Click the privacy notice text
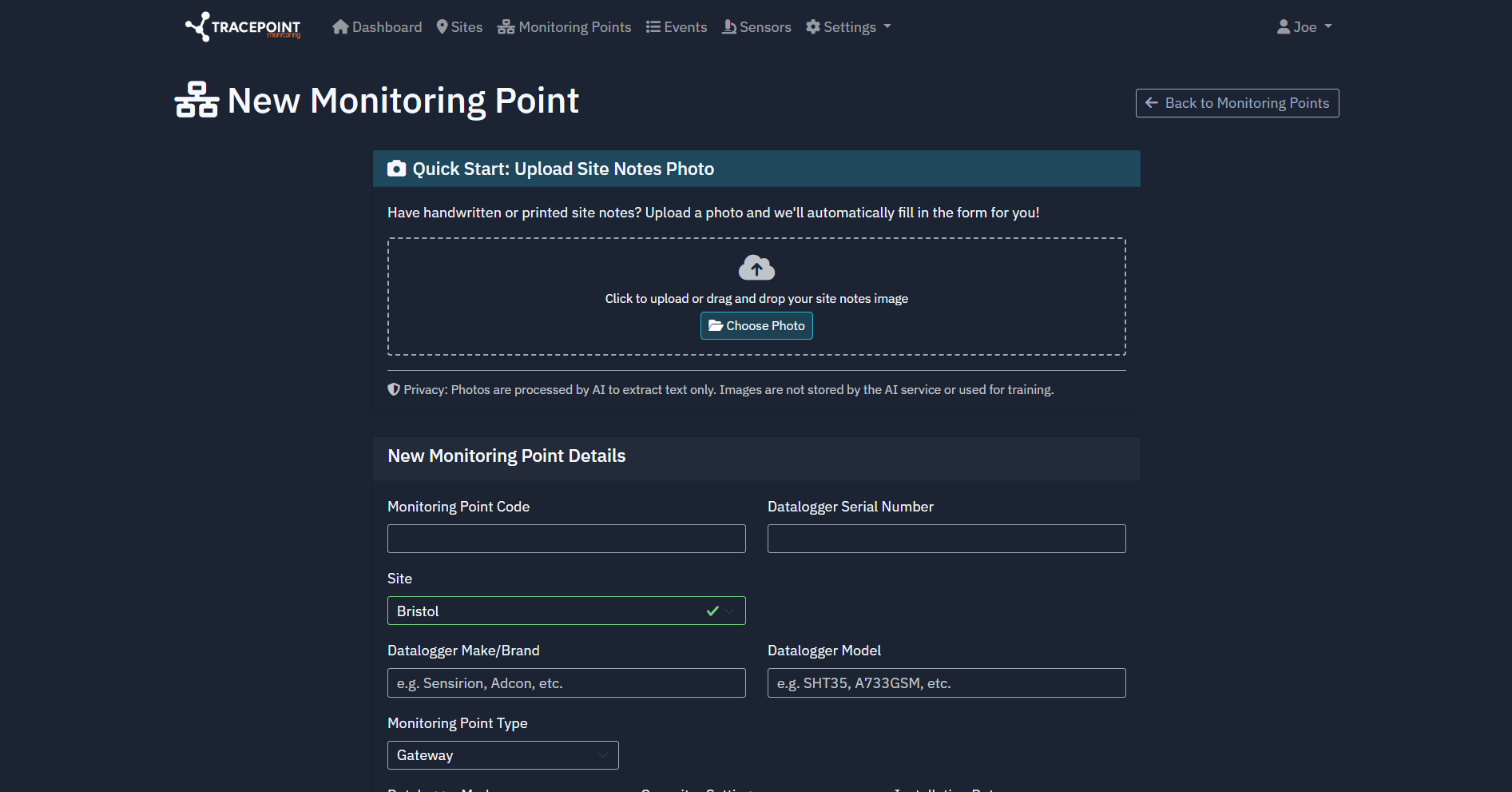Screen dimensions: 1512x792 coord(728,390)
